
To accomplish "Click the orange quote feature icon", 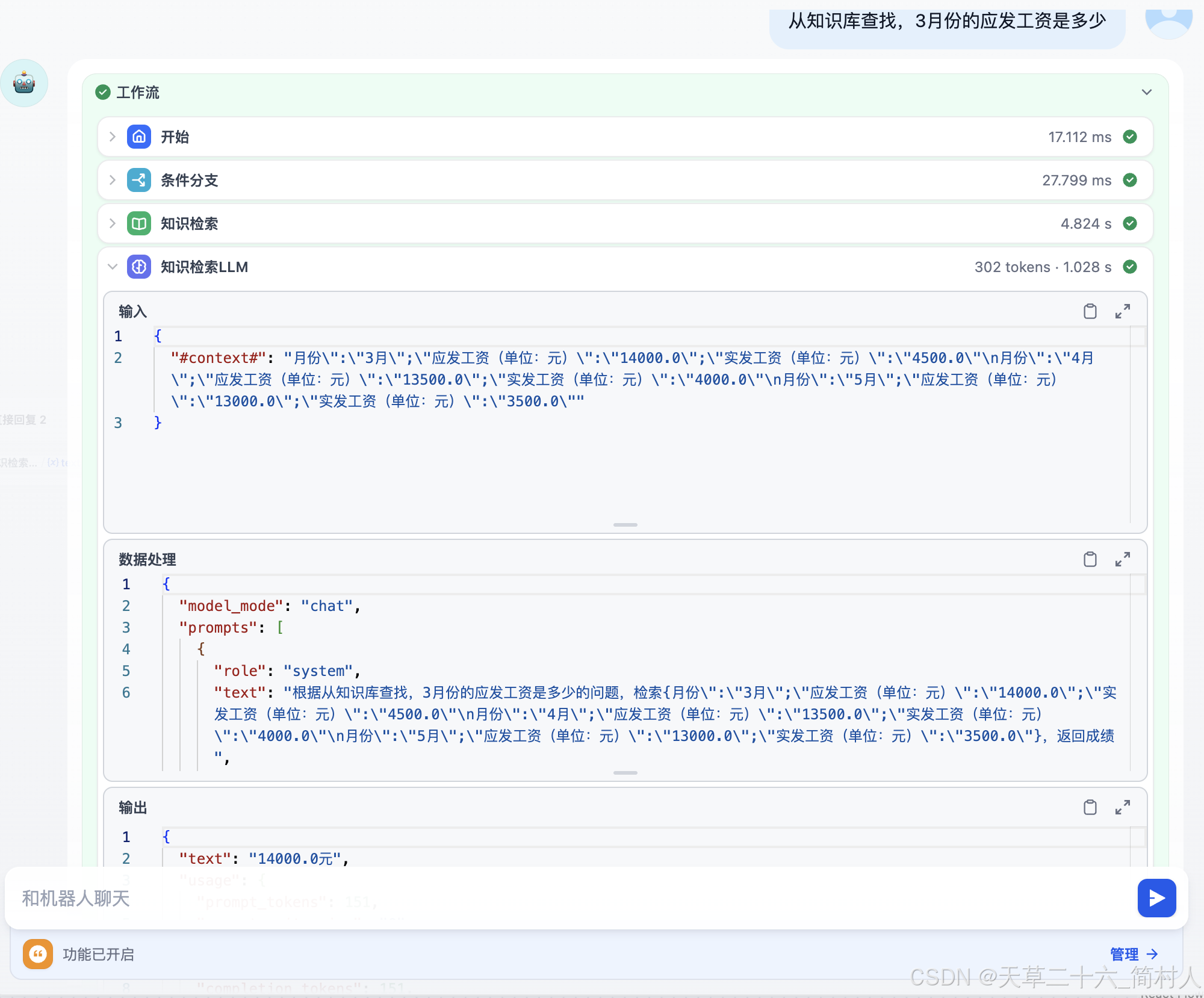I will click(38, 954).
